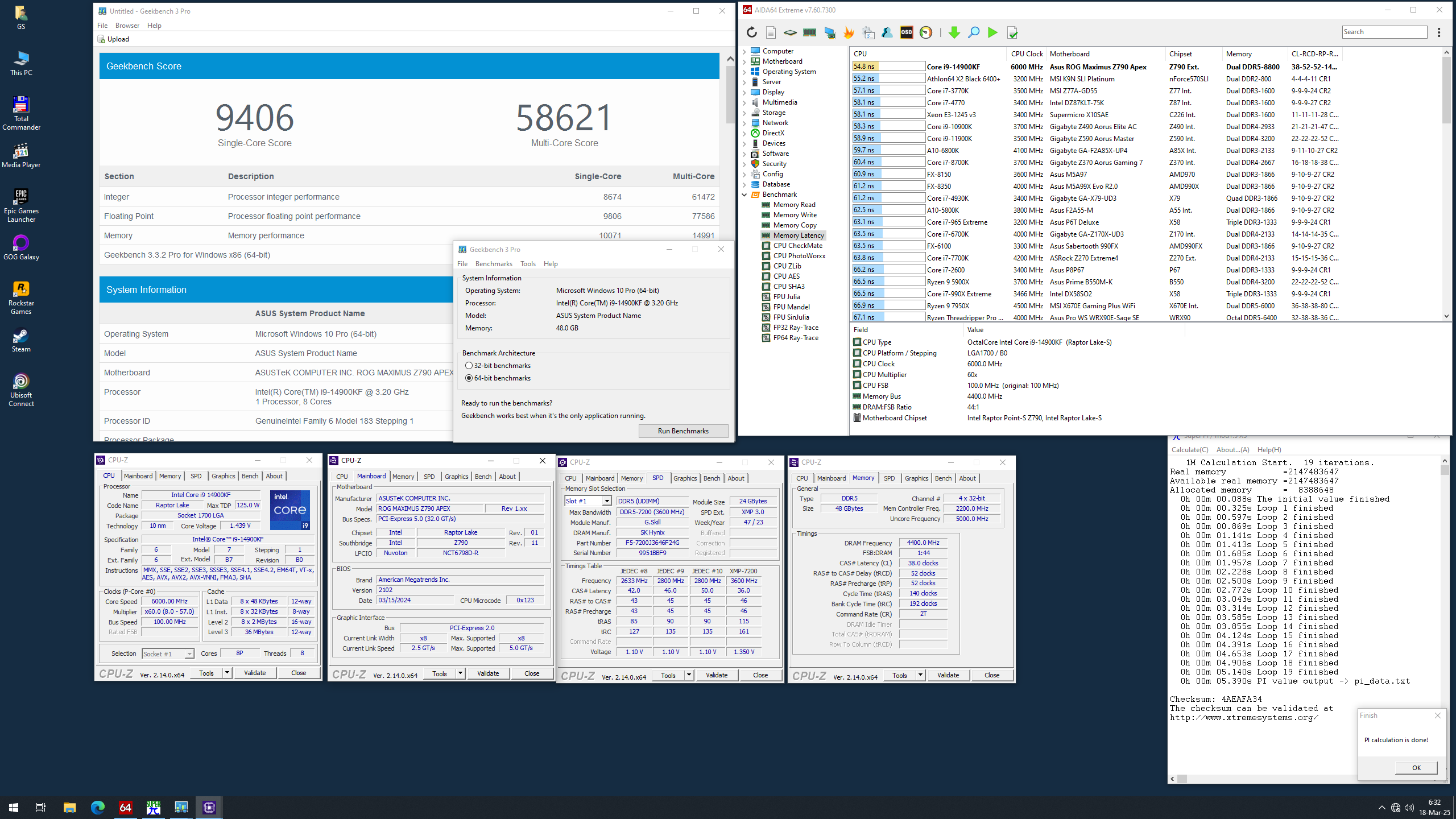1456x819 pixels.
Task: Open Calculate(C) menu in Super PI
Action: click(x=1190, y=449)
